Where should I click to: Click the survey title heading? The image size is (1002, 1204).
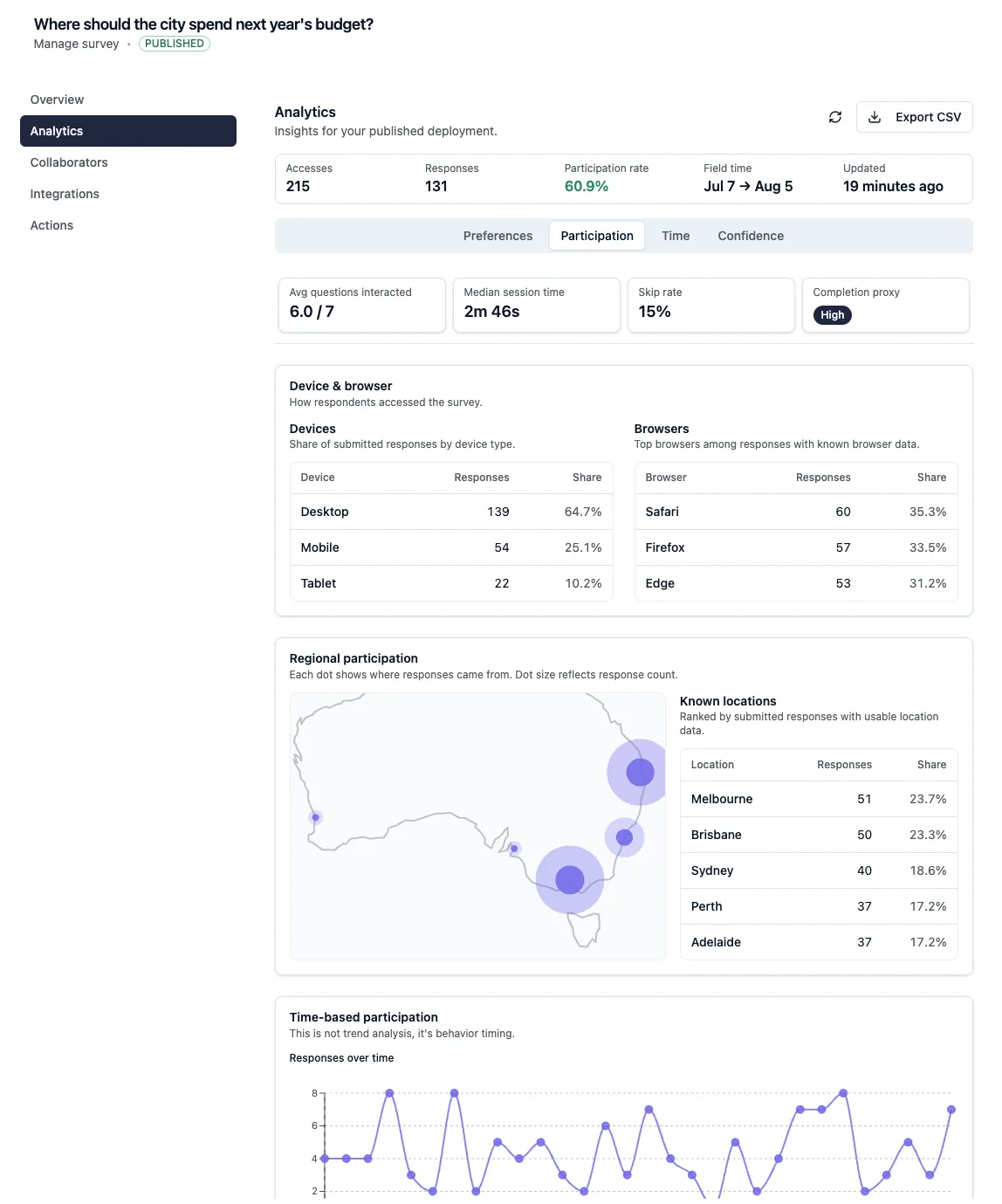203,24
